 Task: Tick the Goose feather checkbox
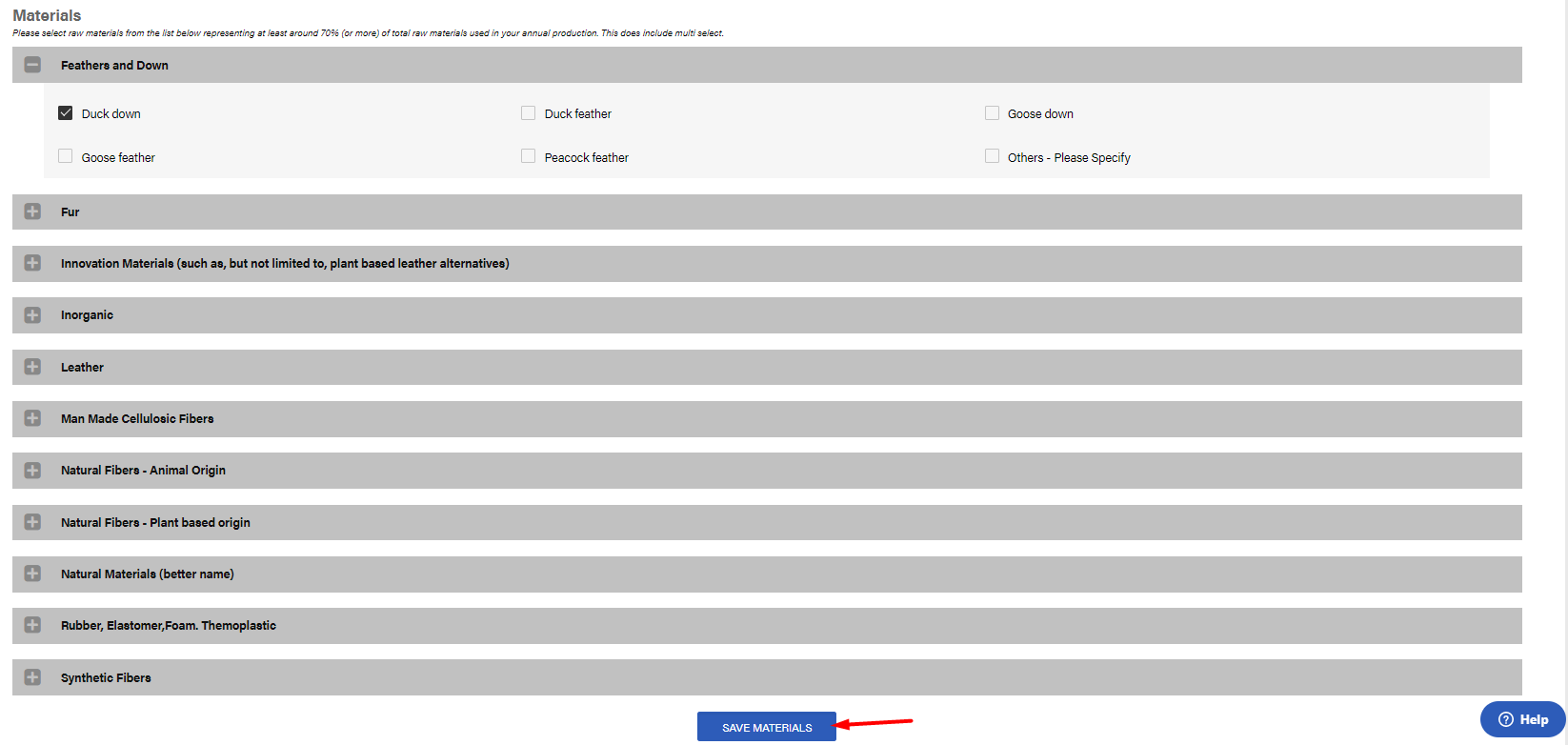[66, 156]
